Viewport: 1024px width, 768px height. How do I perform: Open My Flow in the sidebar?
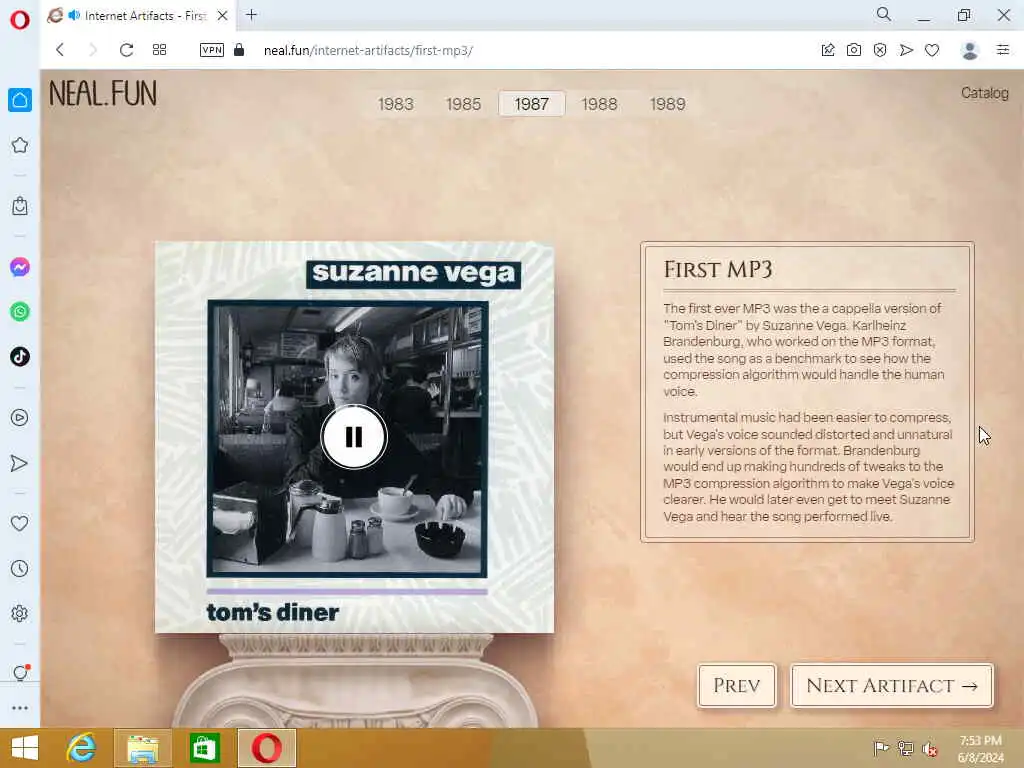[20, 463]
